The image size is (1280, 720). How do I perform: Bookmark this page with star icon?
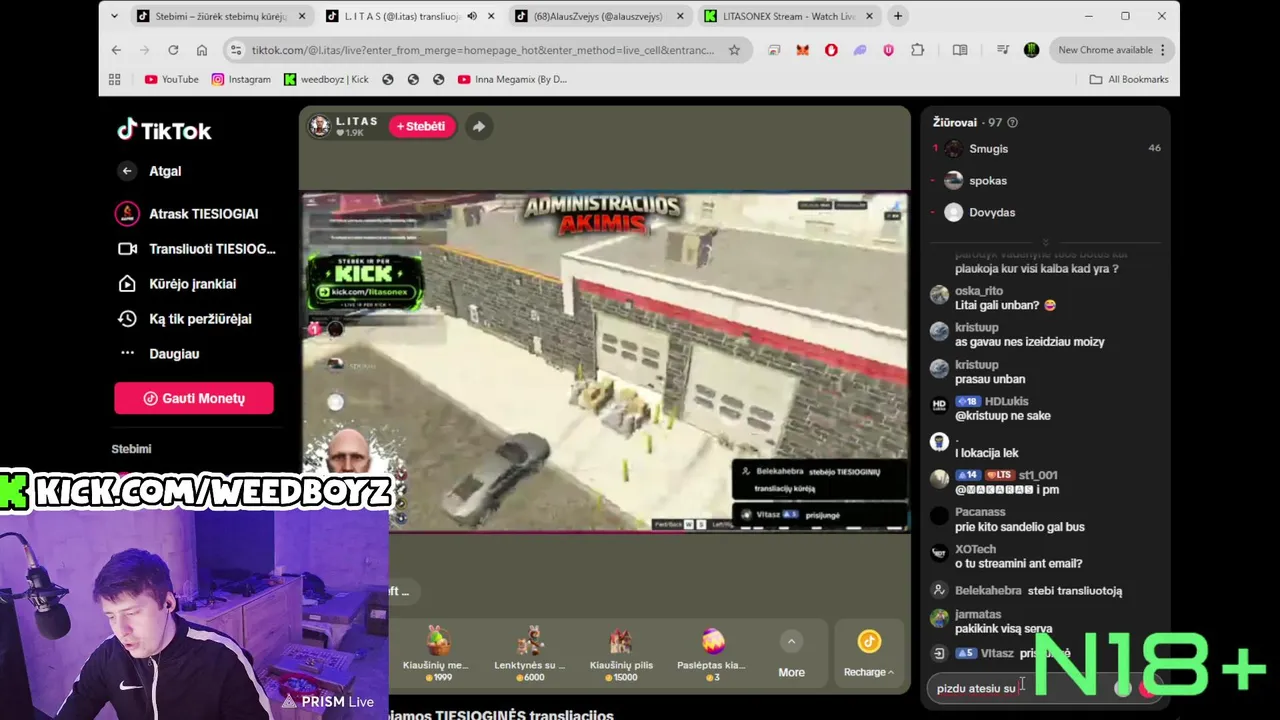coord(734,50)
